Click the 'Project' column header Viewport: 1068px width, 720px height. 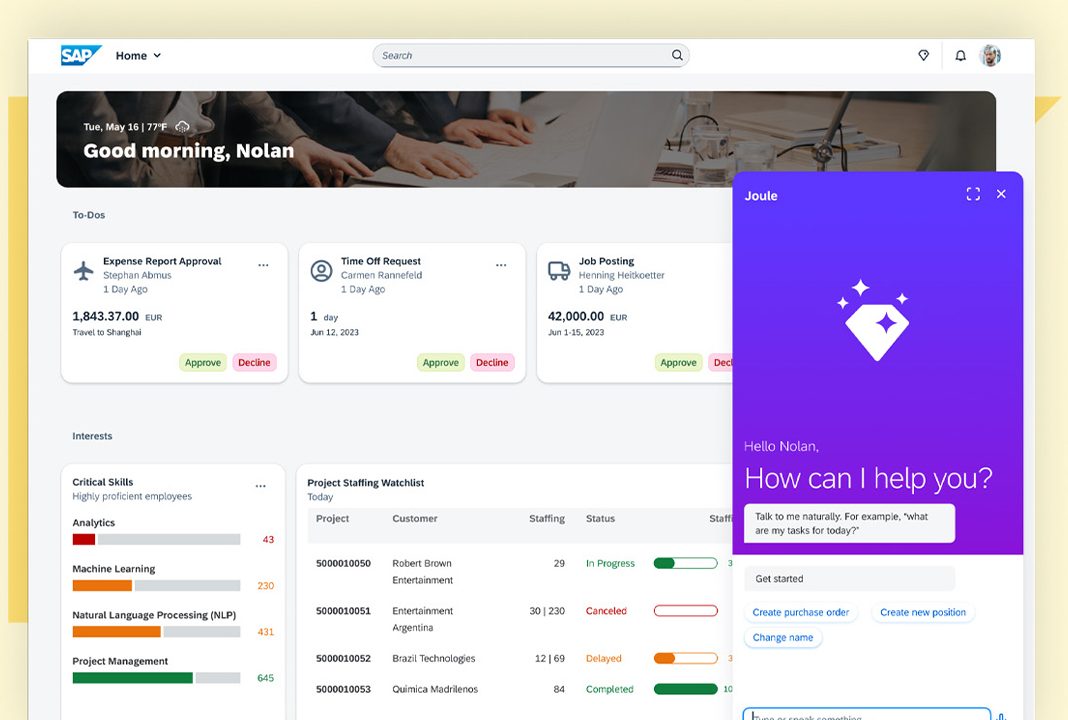[332, 518]
